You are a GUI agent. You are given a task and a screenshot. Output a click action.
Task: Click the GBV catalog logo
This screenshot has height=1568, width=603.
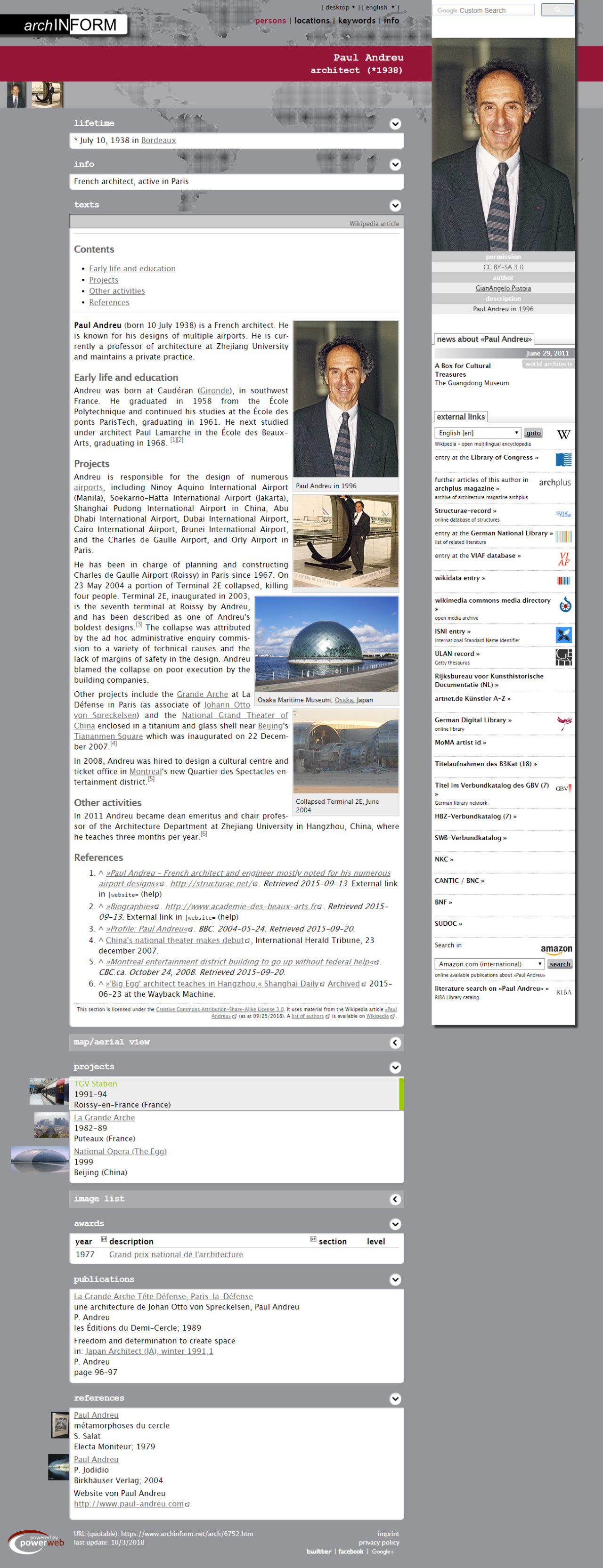click(x=563, y=788)
